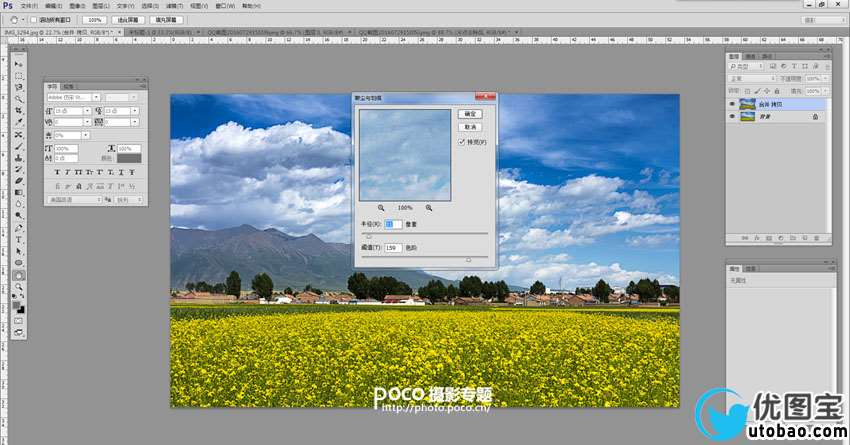Viewport: 850px width, 445px height.
Task: Toggle Faux Bold in Character panel
Action: (x=57, y=172)
